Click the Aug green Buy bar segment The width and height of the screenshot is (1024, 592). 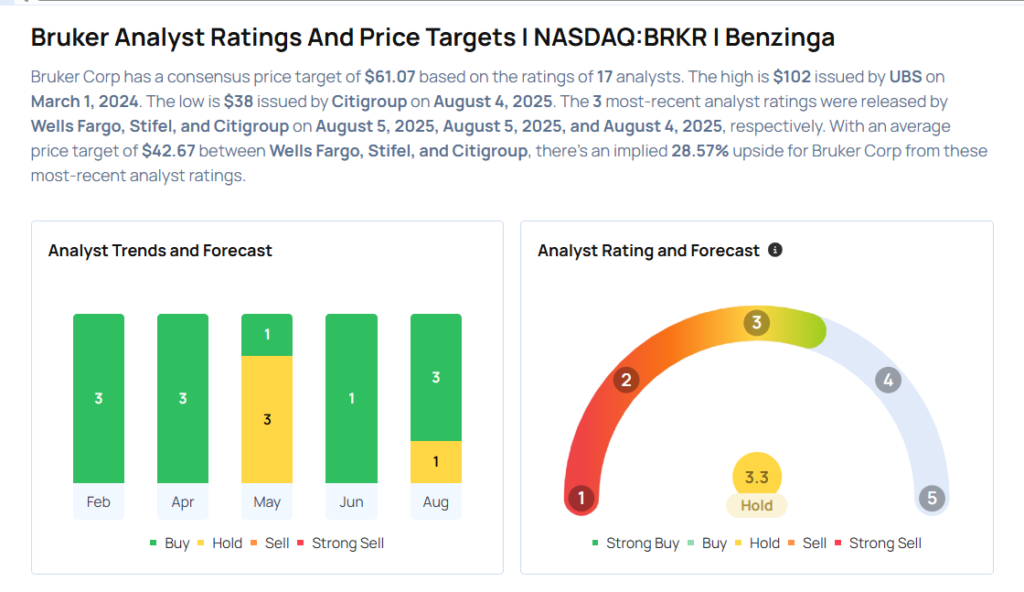tap(436, 377)
